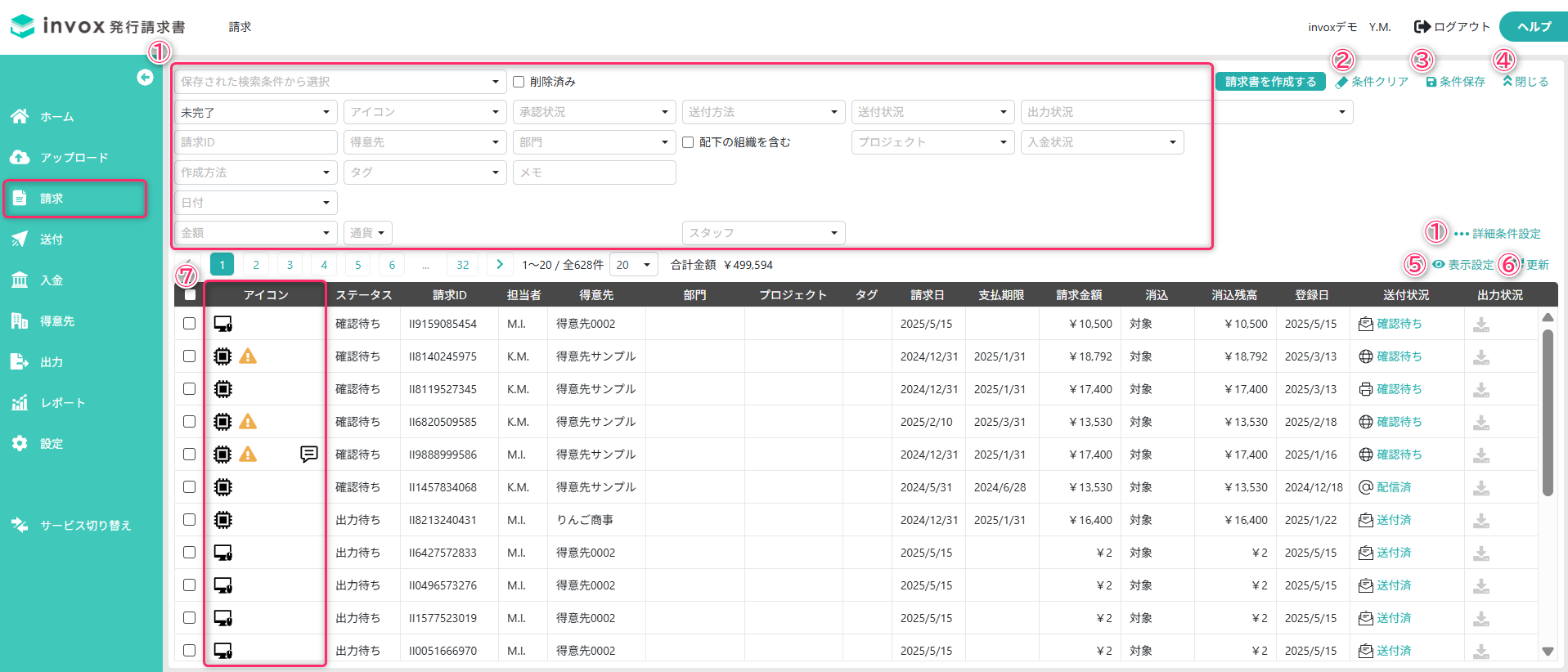Open the ホーム home icon in the sidebar
The width and height of the screenshot is (1568, 672).
[20, 117]
